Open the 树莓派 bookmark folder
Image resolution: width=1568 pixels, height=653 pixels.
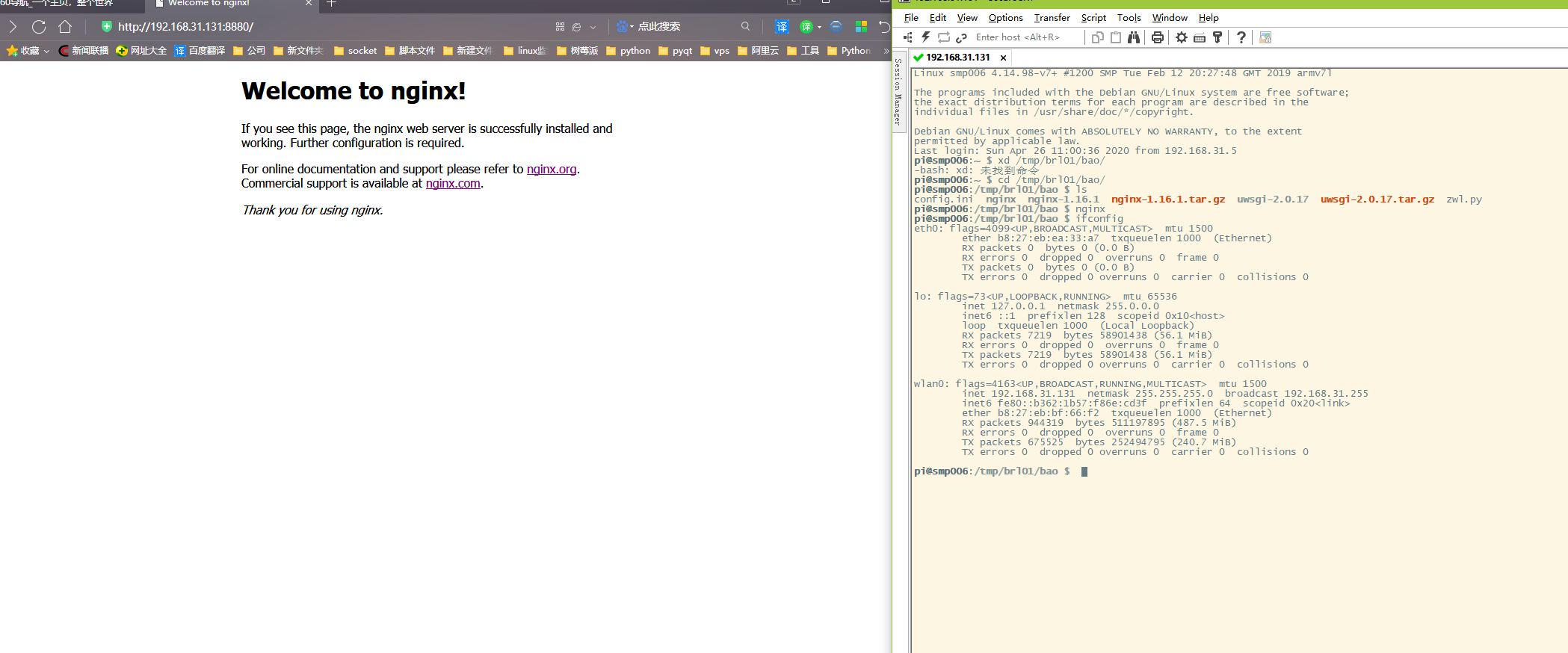point(577,51)
